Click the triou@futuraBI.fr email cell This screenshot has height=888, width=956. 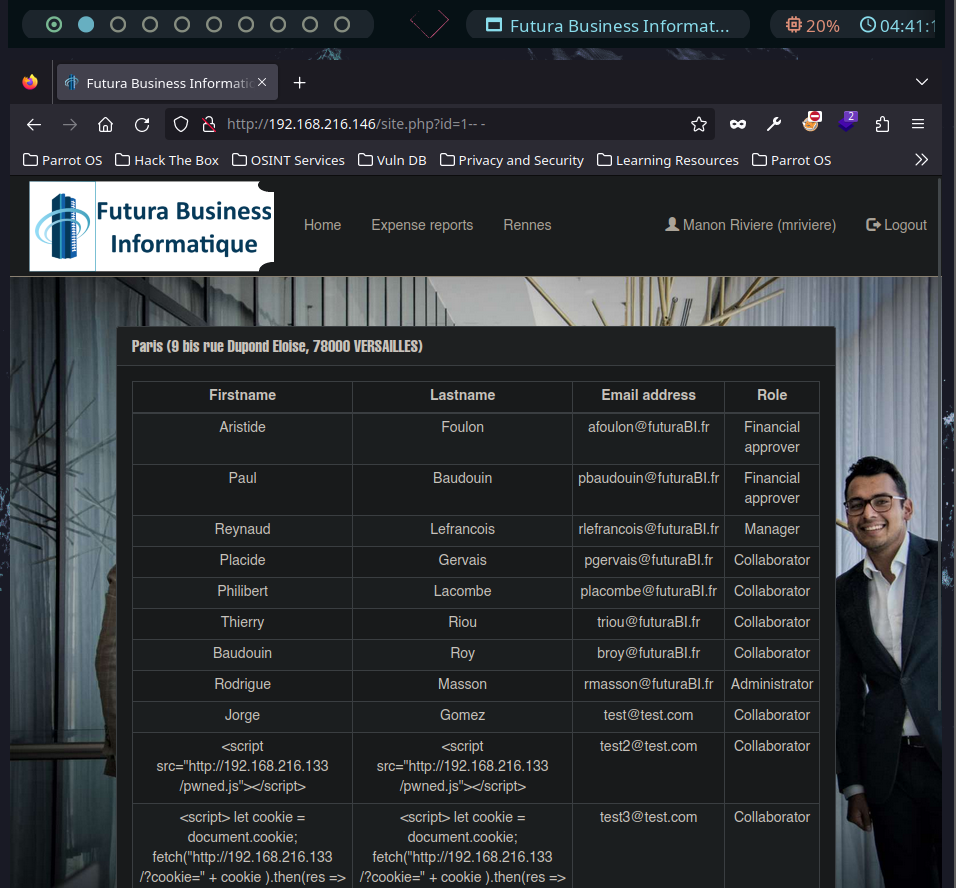coord(648,622)
